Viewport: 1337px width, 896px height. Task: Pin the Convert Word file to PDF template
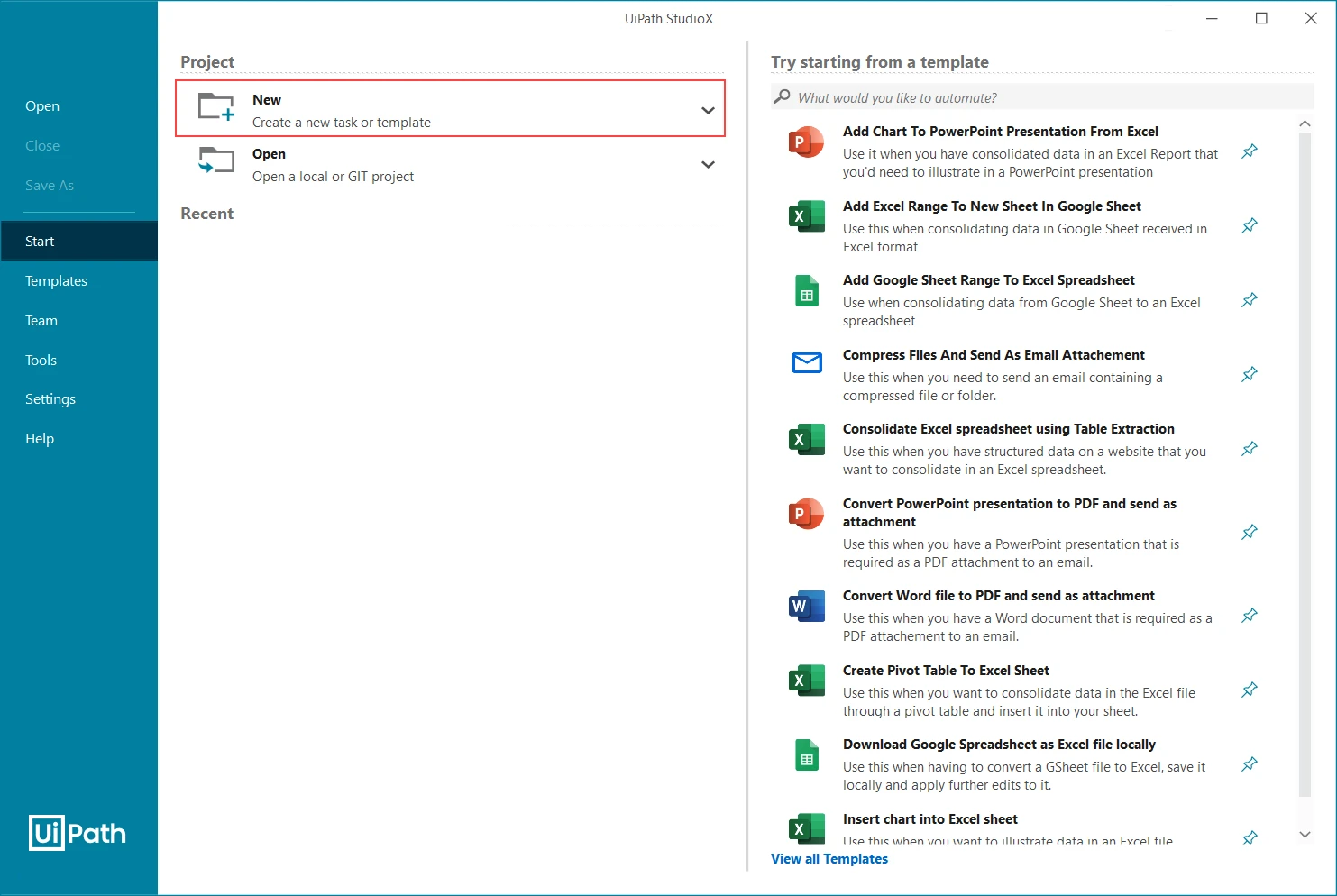1250,616
